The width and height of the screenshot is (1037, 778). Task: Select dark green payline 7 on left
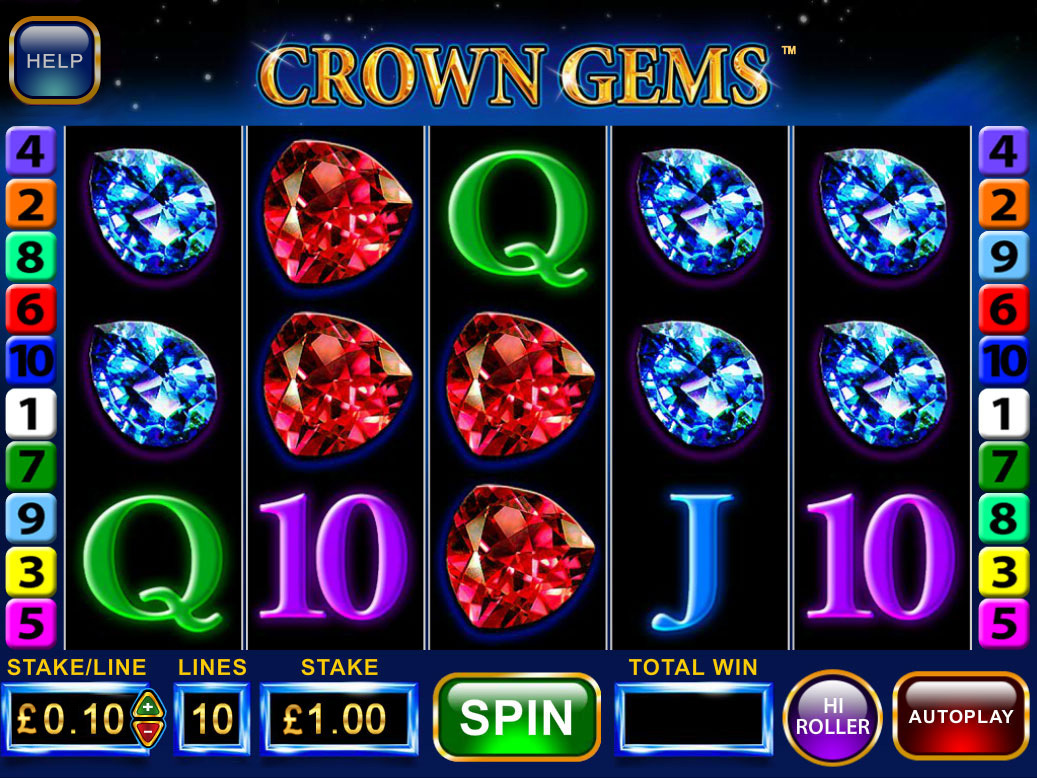coord(30,466)
